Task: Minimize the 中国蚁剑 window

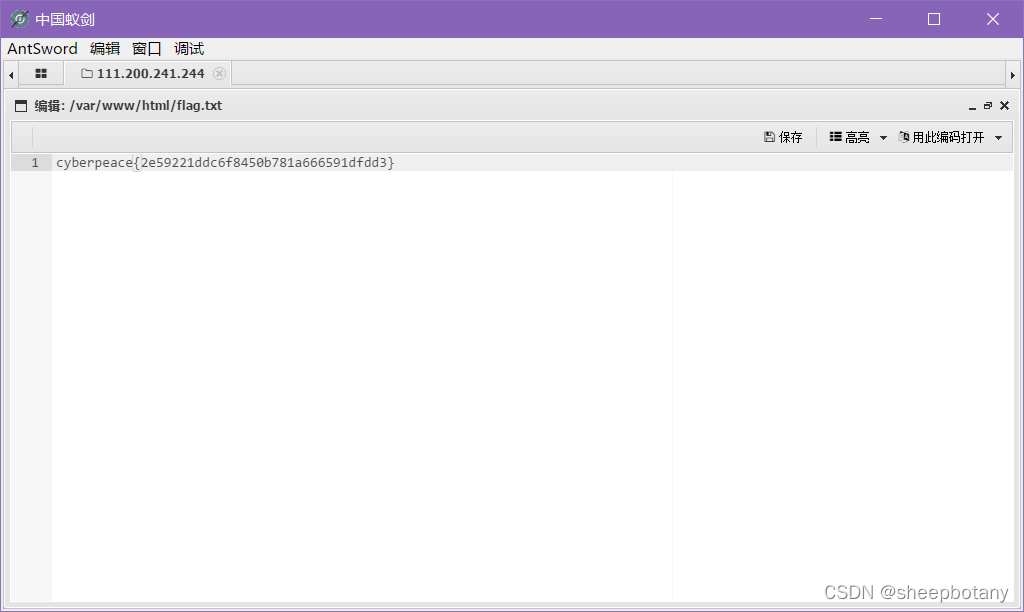Action: point(876,19)
